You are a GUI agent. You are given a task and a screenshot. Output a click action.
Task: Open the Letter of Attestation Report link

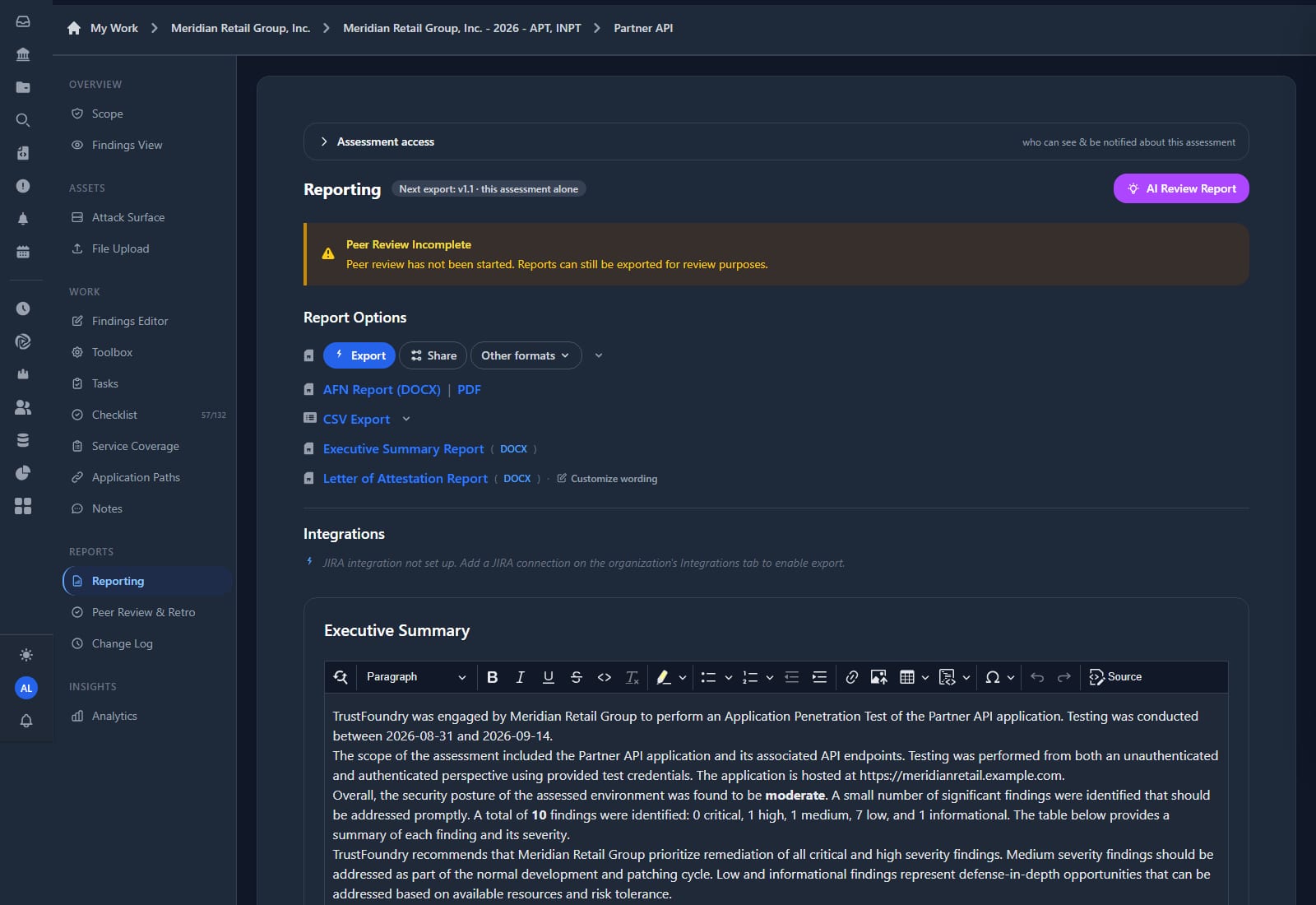[x=405, y=478]
